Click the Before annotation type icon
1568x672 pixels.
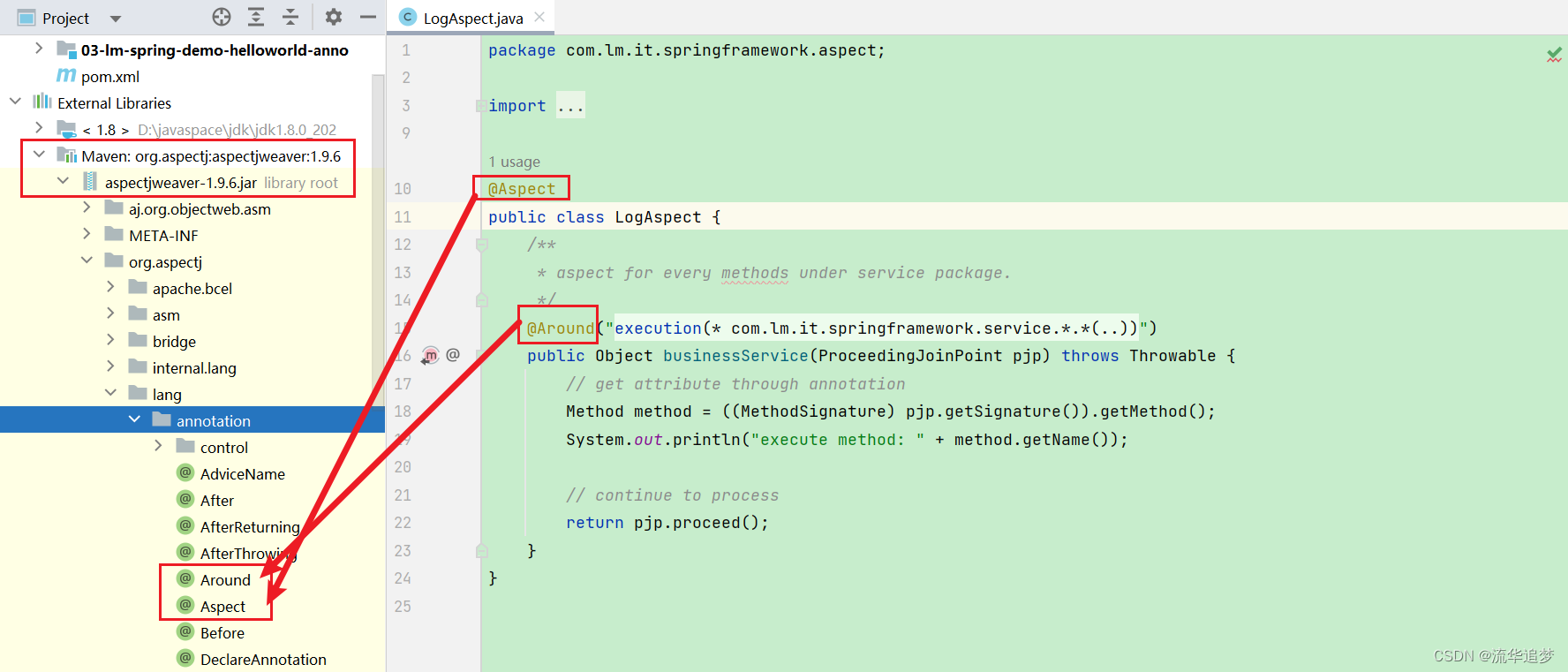[185, 631]
